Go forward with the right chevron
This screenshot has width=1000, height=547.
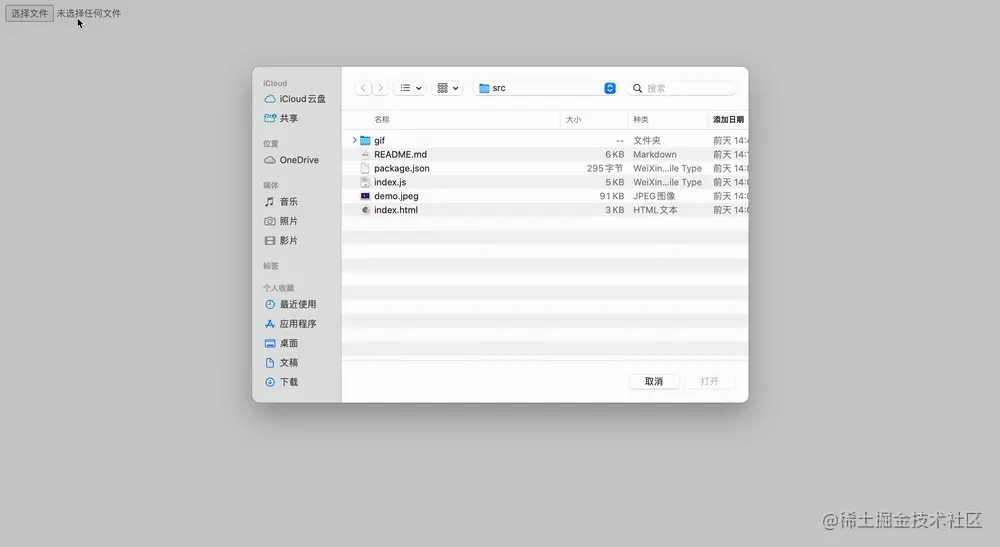click(380, 88)
